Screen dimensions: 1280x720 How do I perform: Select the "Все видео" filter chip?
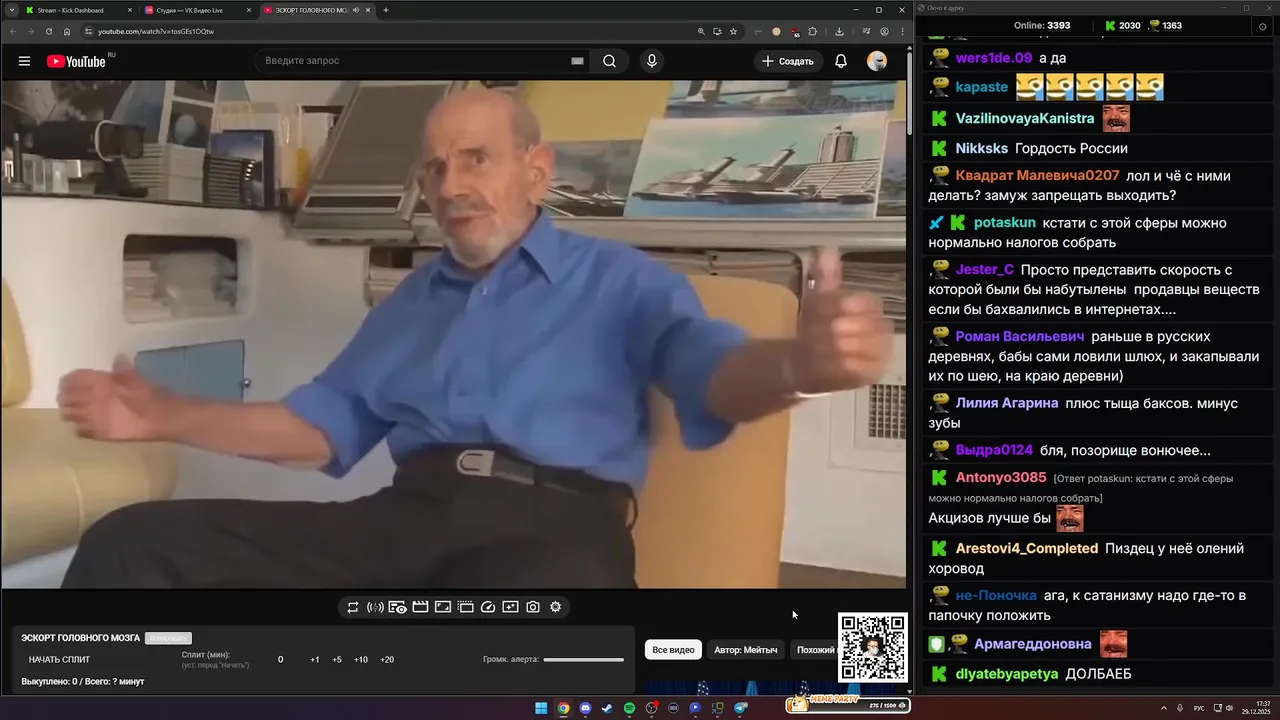673,650
